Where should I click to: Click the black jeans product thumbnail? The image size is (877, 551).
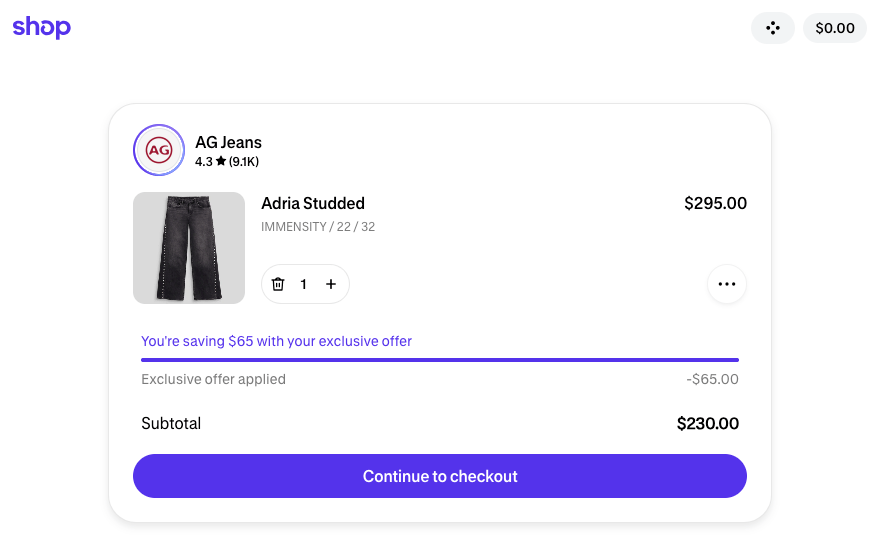pyautogui.click(x=189, y=248)
